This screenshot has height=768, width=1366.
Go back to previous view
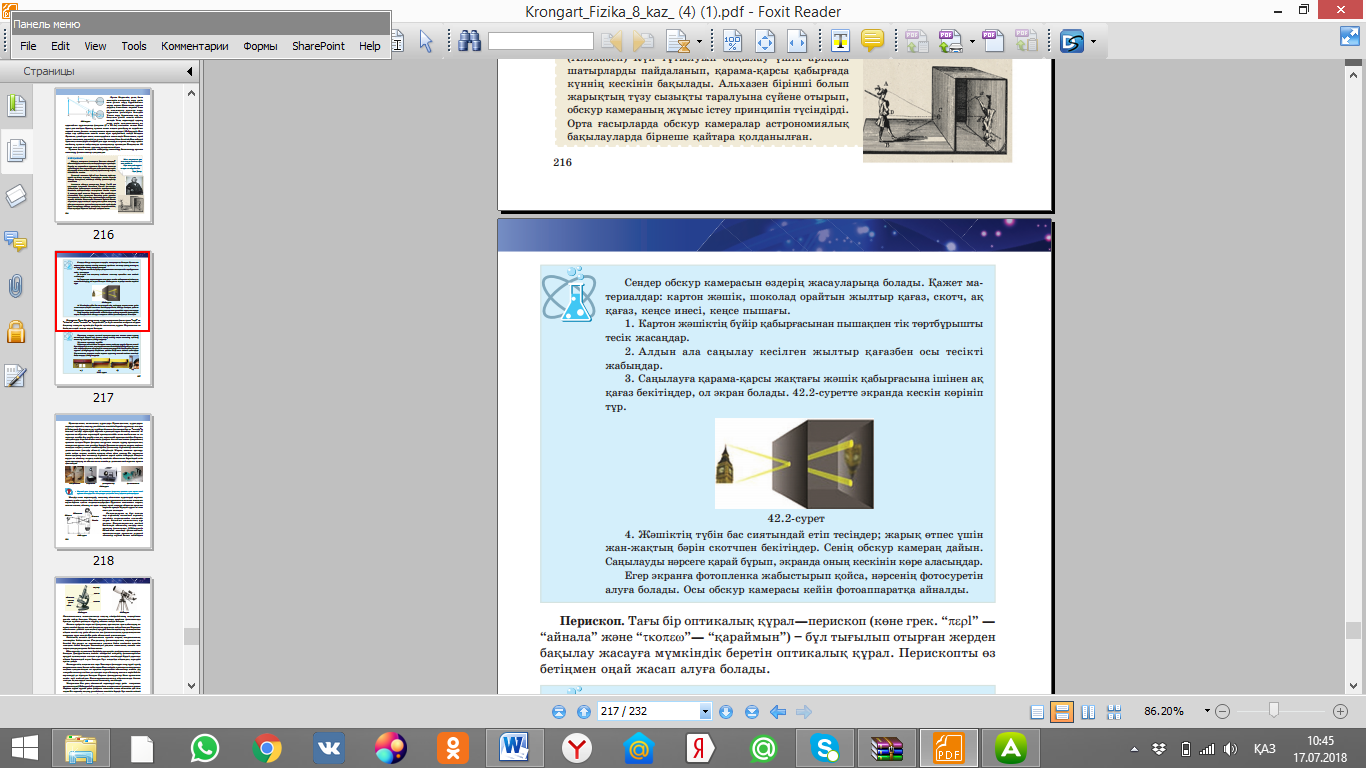(x=777, y=712)
